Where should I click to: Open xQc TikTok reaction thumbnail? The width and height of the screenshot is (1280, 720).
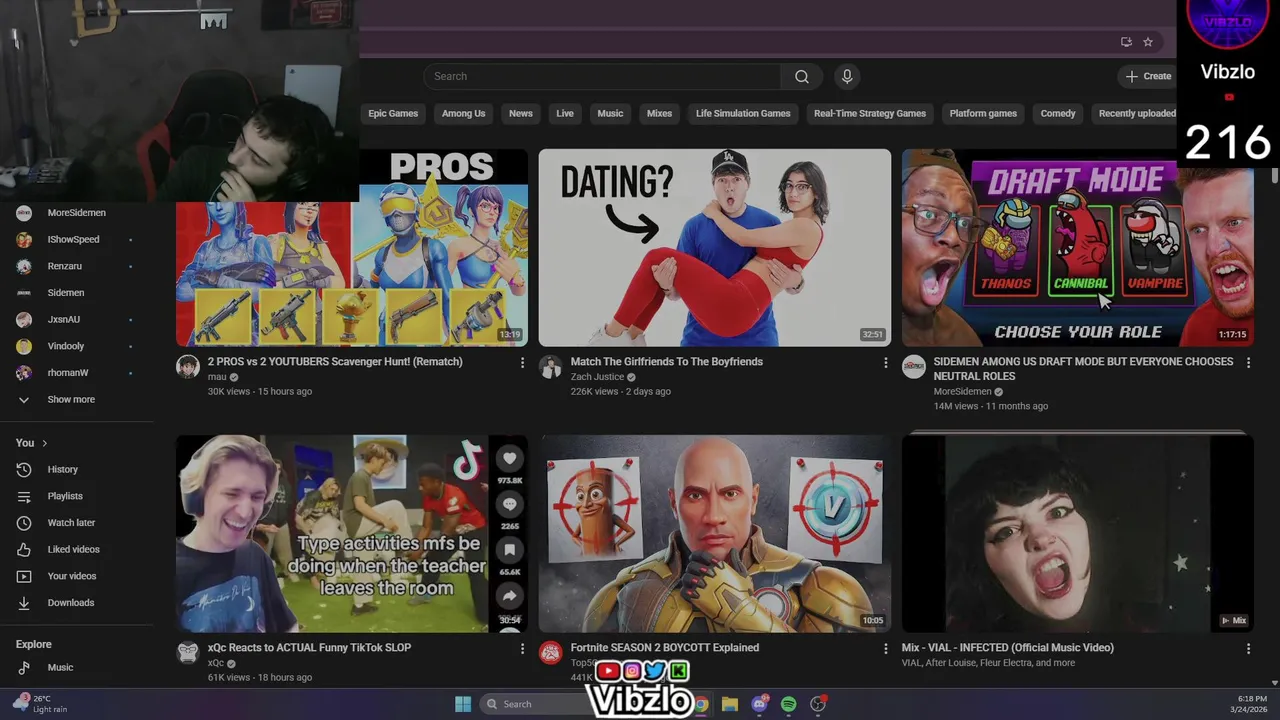click(x=352, y=534)
